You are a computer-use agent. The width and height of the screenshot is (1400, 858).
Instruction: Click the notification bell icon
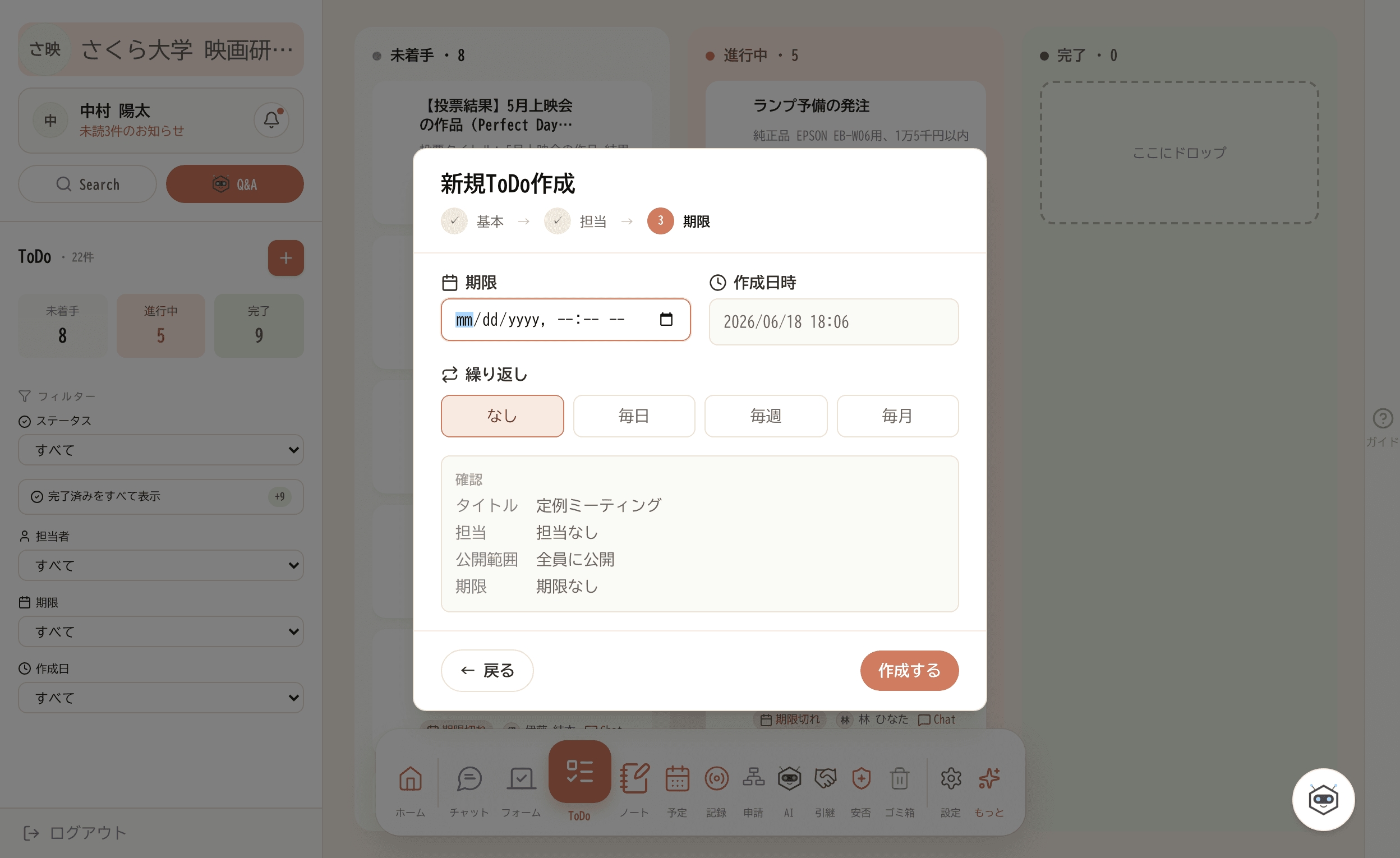click(x=271, y=120)
